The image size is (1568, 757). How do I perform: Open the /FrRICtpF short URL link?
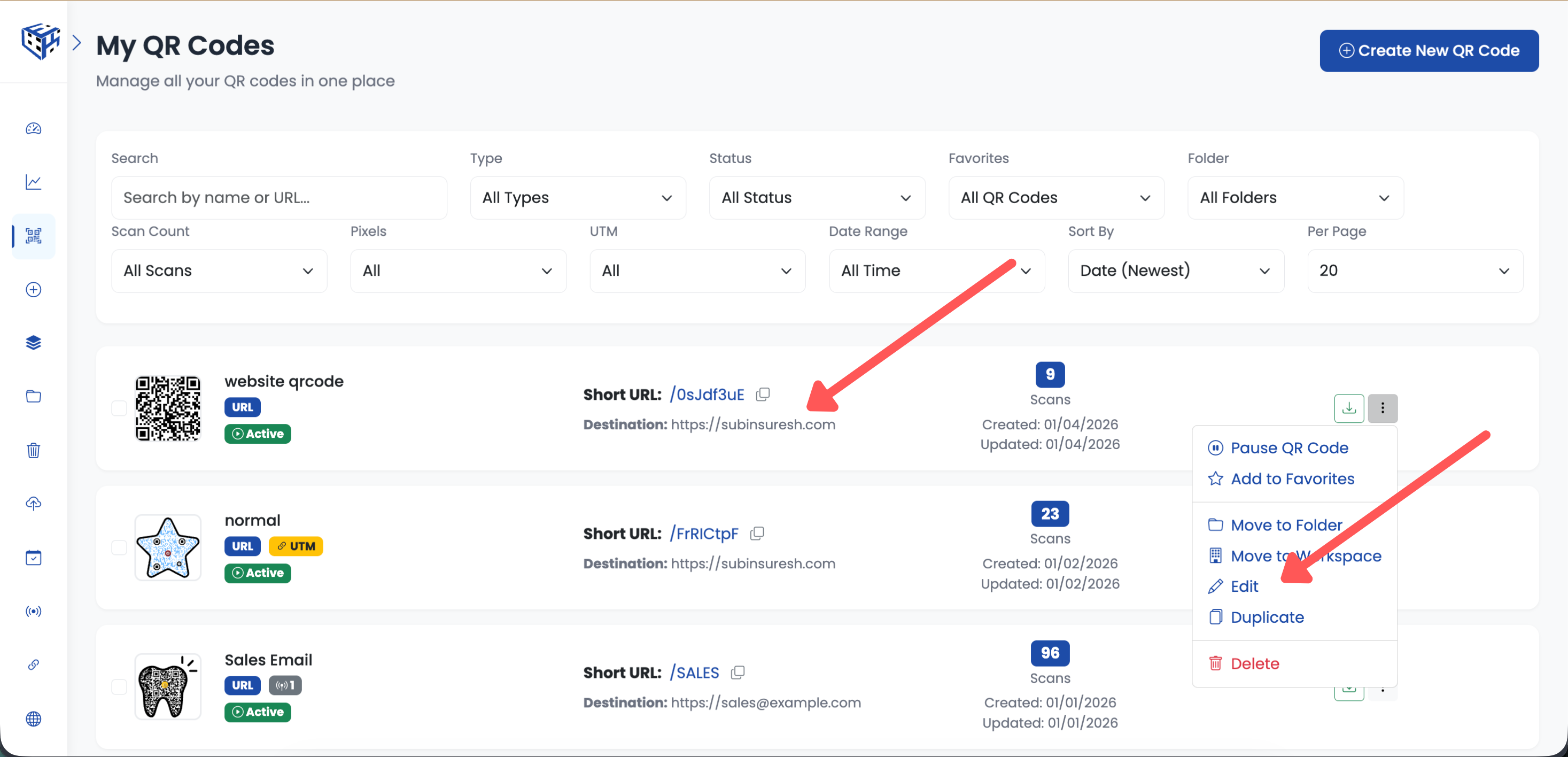pyautogui.click(x=704, y=534)
